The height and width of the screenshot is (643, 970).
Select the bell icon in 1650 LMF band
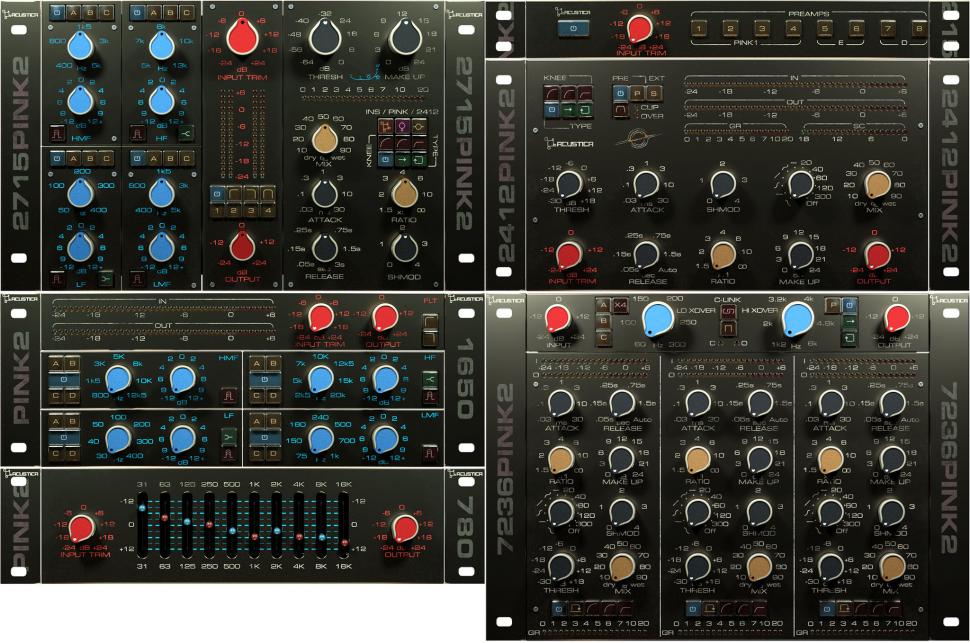click(x=429, y=455)
